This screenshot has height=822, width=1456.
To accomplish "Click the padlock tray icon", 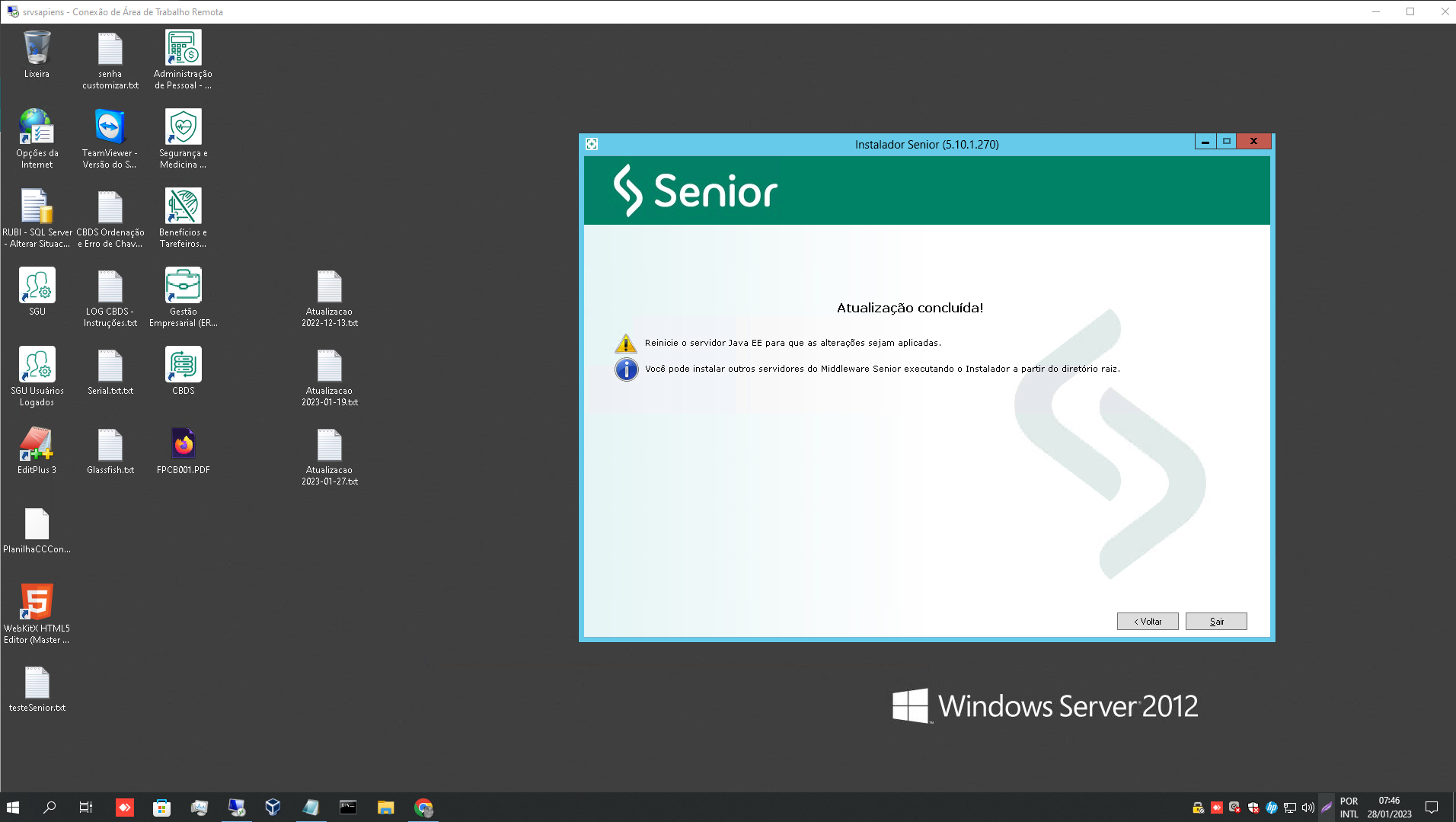I will (x=1198, y=808).
